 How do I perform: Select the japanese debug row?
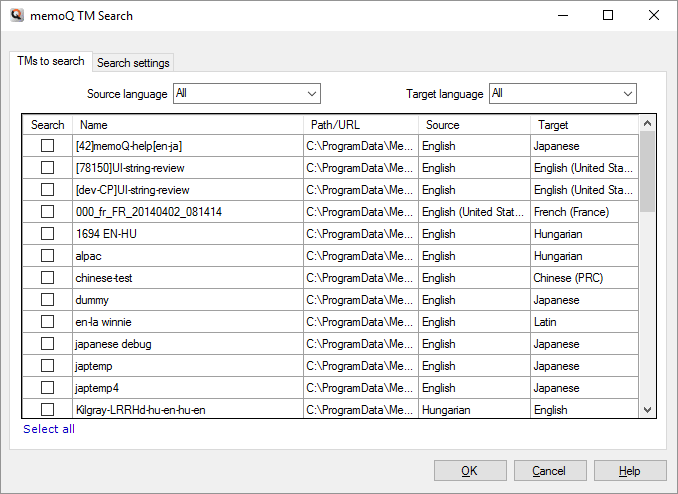(x=186, y=344)
